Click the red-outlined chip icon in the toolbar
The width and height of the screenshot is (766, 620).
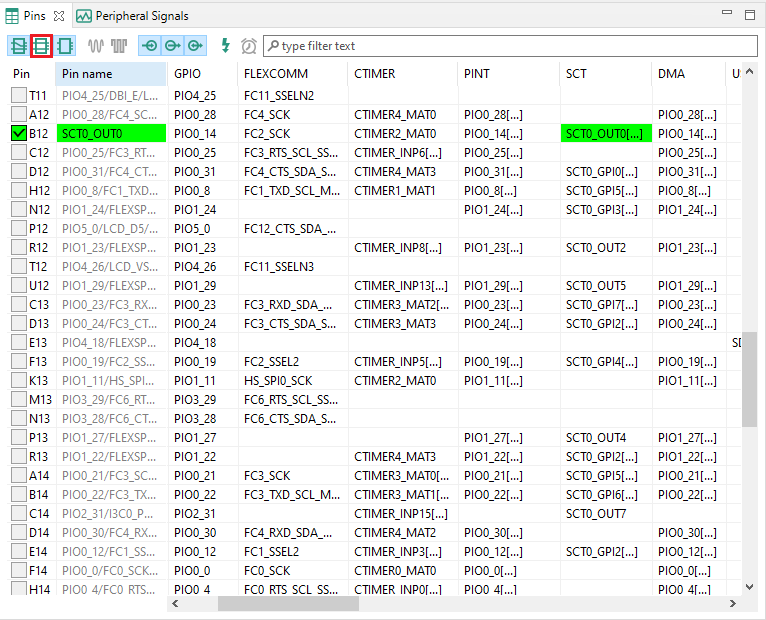click(x=42, y=46)
